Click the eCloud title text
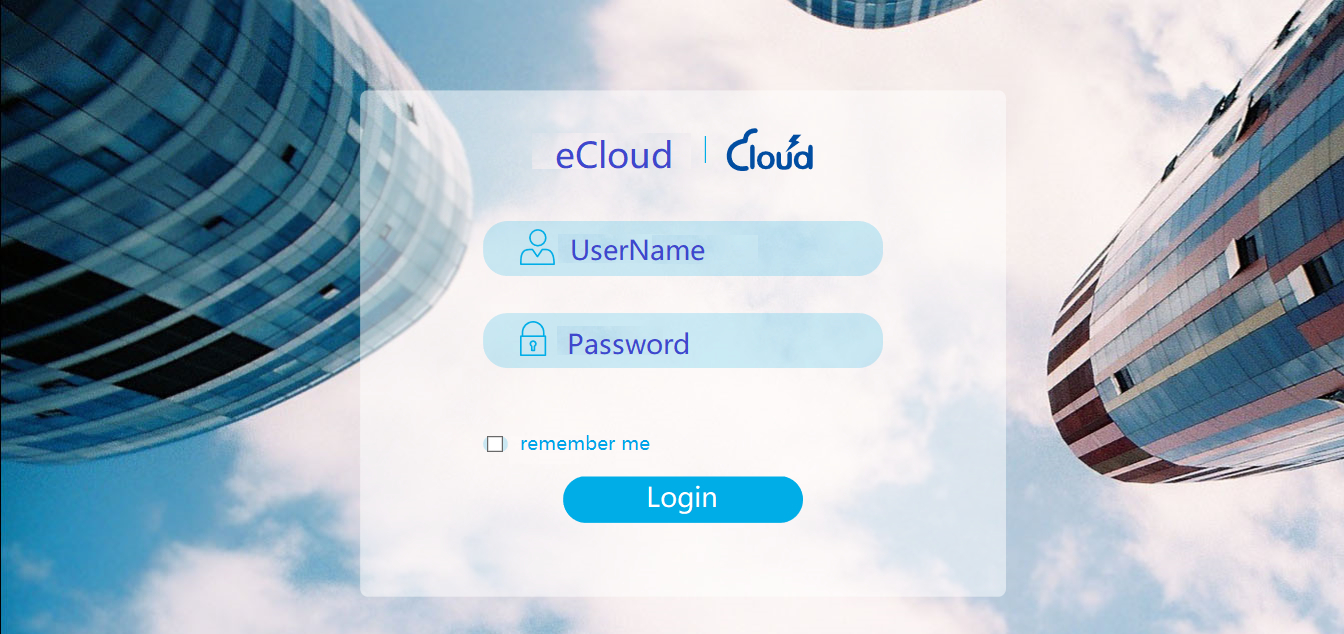The width and height of the screenshot is (1344, 634). (613, 155)
